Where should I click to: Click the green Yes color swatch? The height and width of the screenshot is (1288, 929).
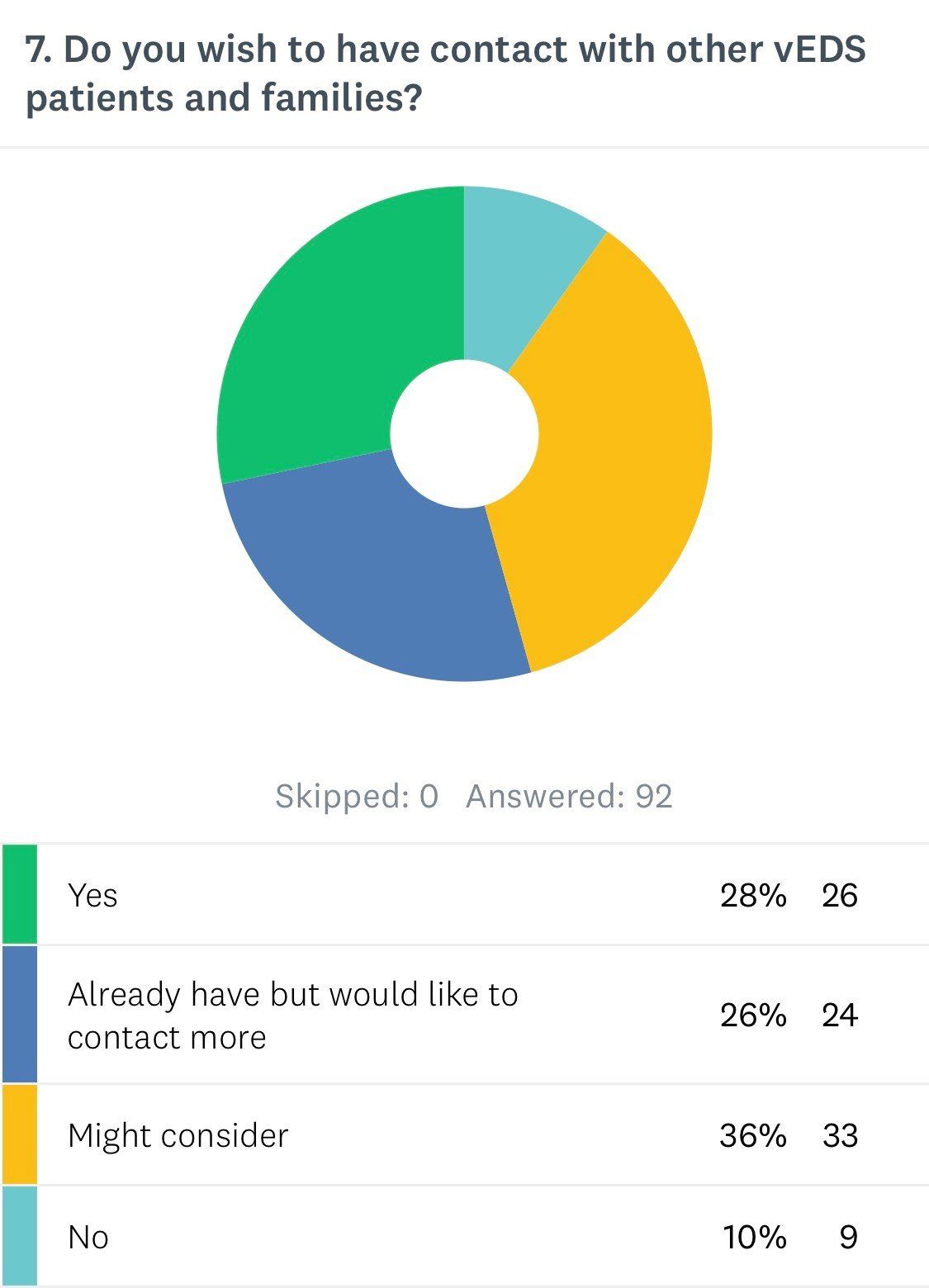coord(19,893)
